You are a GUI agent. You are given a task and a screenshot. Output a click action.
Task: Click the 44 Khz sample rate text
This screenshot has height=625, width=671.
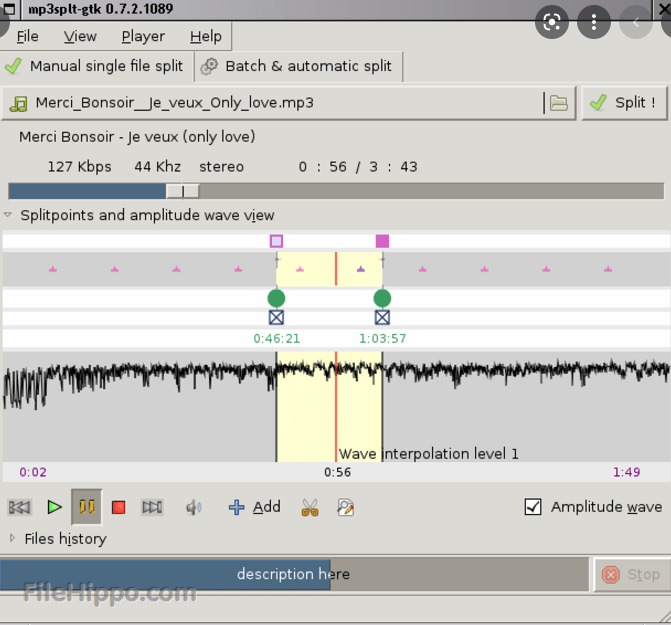[x=157, y=166]
